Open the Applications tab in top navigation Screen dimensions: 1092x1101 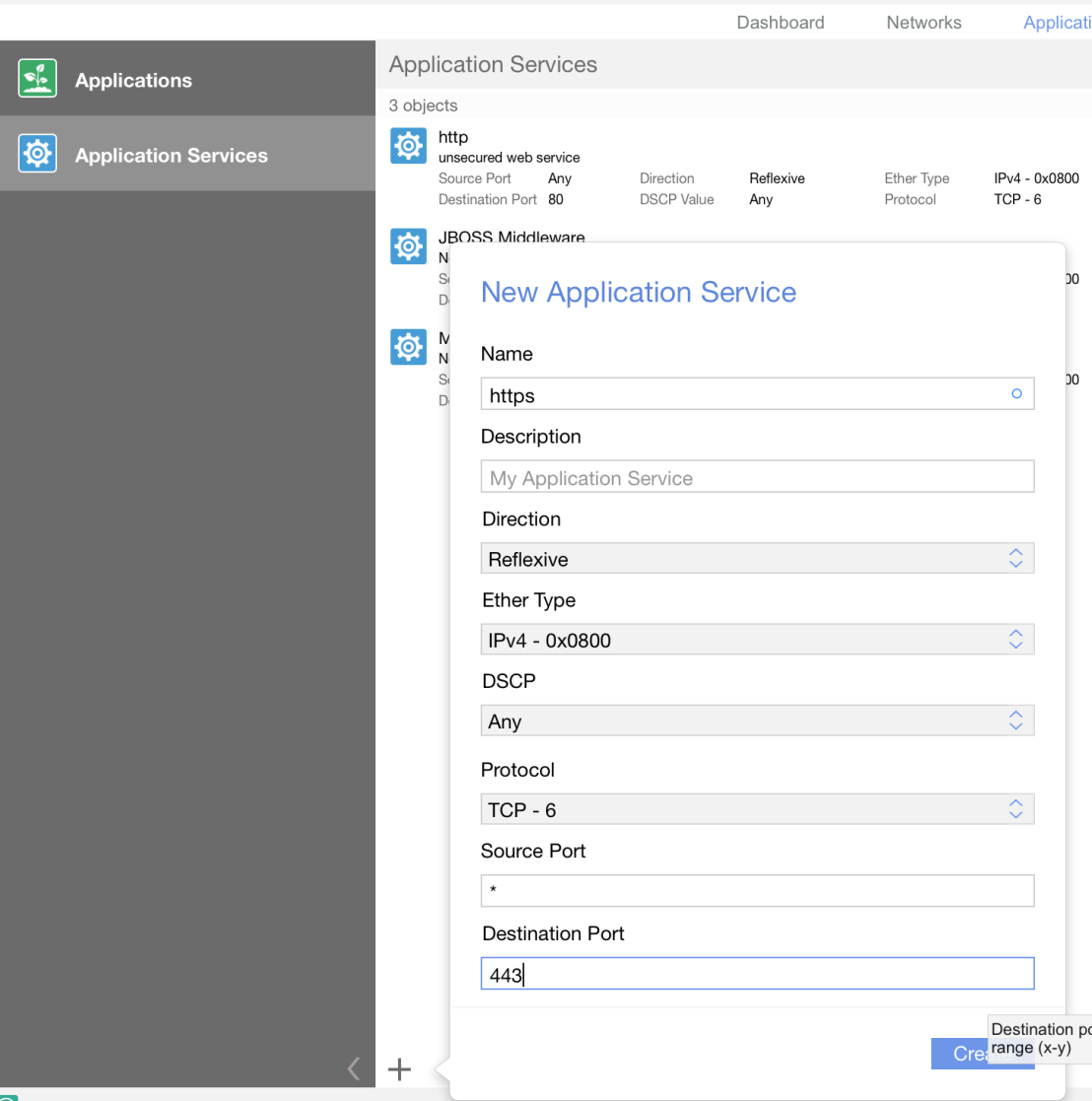coord(1057,23)
